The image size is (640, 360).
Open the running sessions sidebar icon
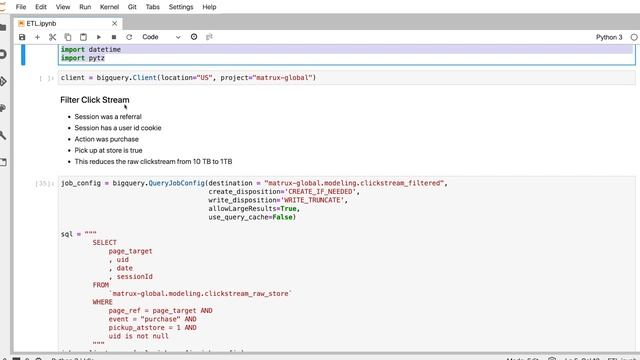tap(3, 54)
